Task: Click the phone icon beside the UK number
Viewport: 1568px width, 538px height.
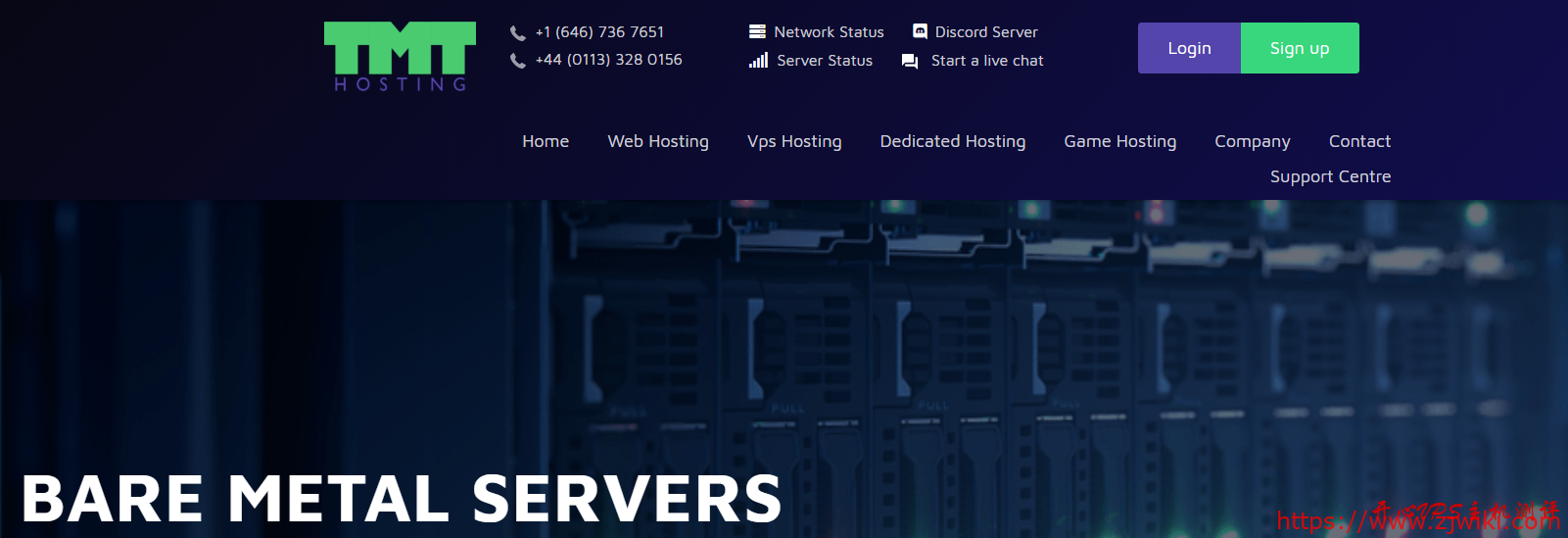Action: click(x=518, y=61)
